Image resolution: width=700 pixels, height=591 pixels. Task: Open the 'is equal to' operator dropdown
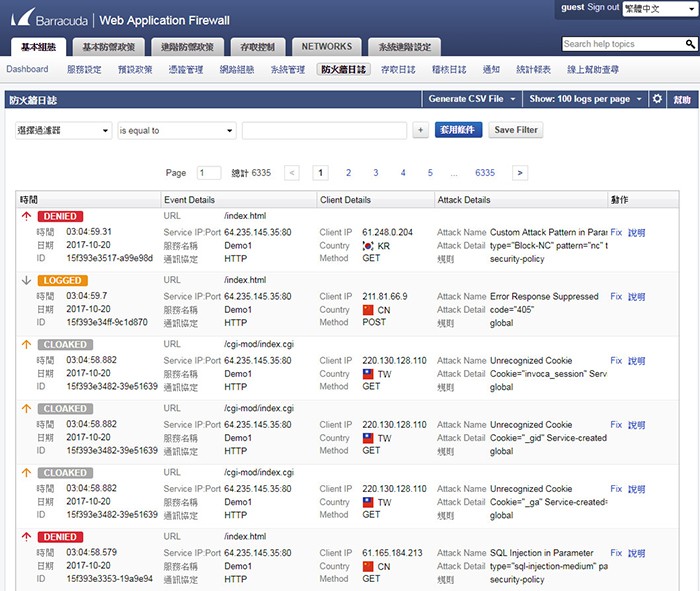point(175,130)
